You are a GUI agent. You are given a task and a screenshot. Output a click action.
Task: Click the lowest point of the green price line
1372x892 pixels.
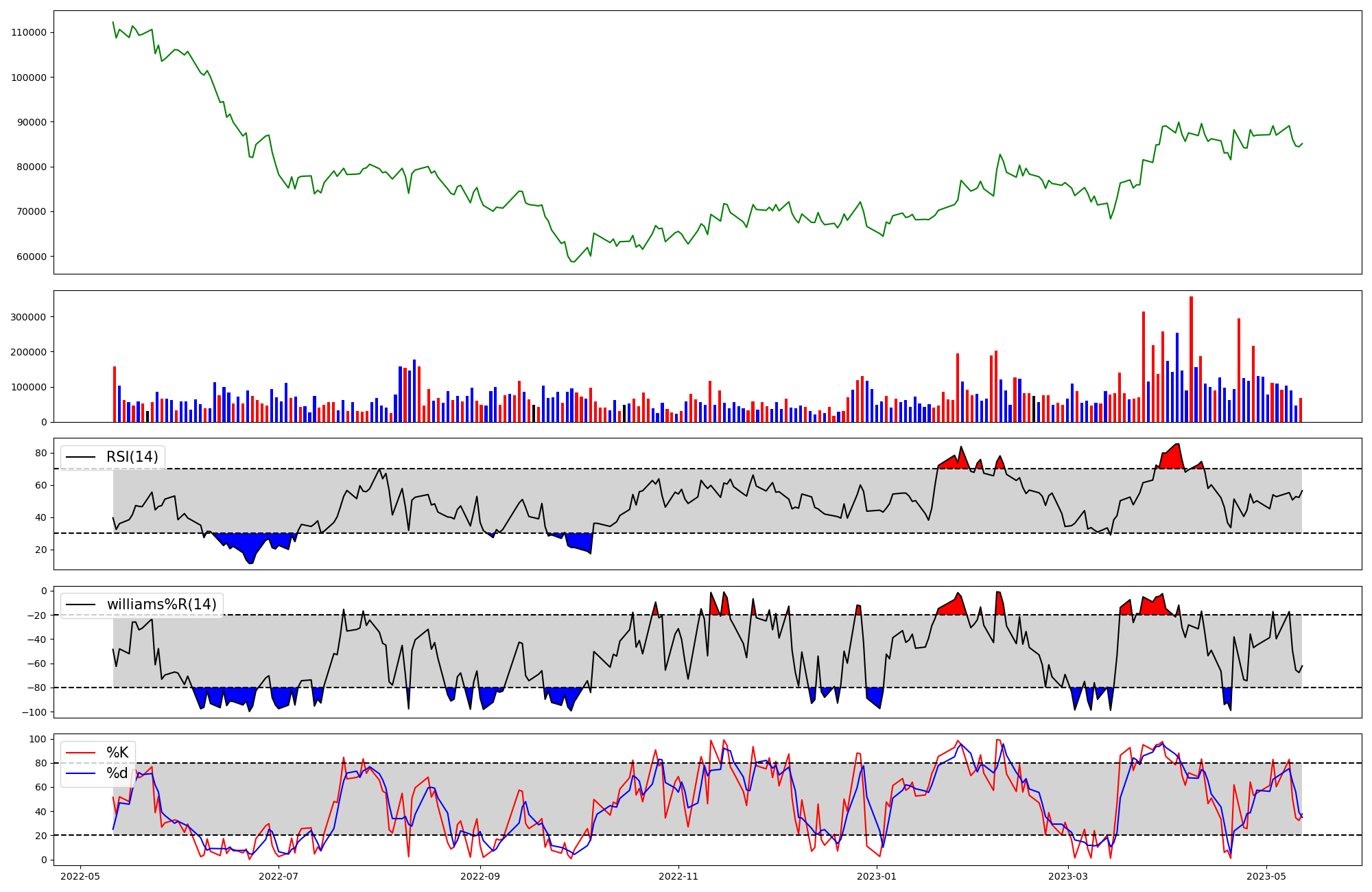click(573, 261)
